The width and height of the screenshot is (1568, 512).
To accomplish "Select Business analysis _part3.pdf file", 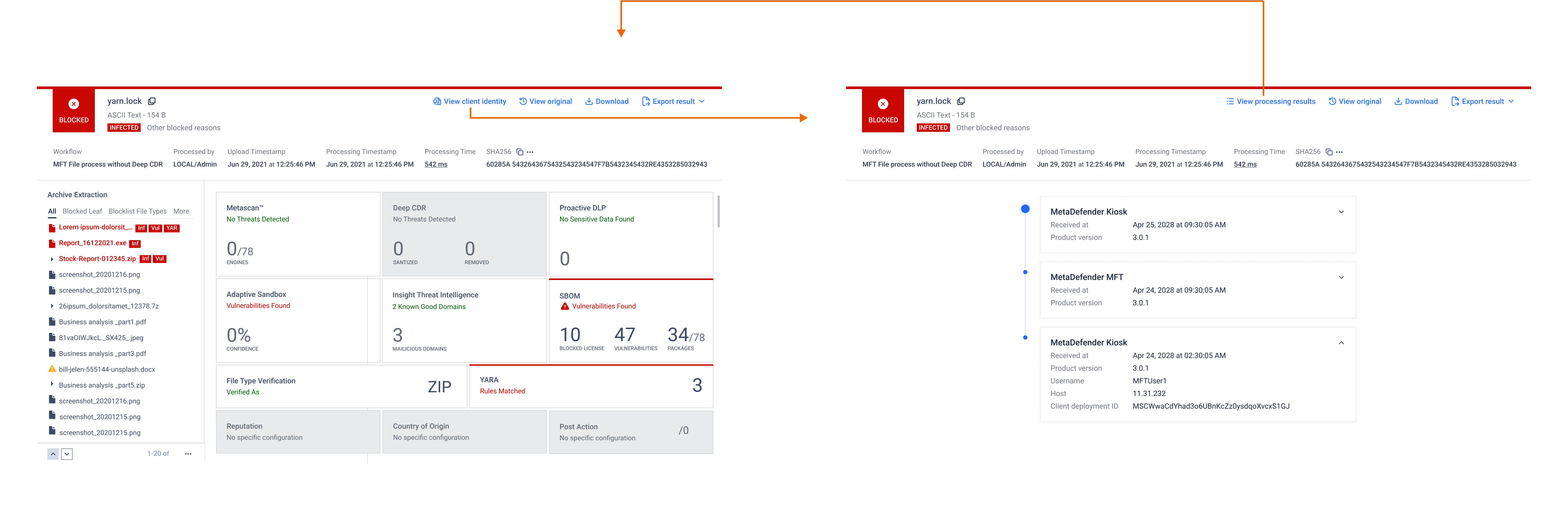I will (102, 354).
